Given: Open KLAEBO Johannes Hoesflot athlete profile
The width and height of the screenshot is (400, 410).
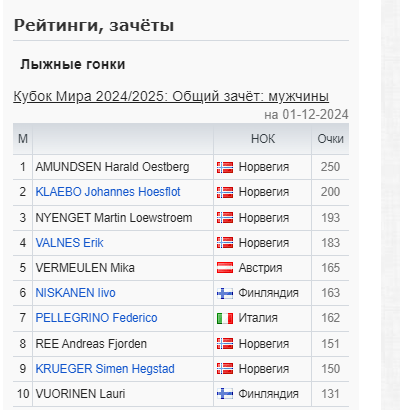Looking at the screenshot, I should coord(108,192).
